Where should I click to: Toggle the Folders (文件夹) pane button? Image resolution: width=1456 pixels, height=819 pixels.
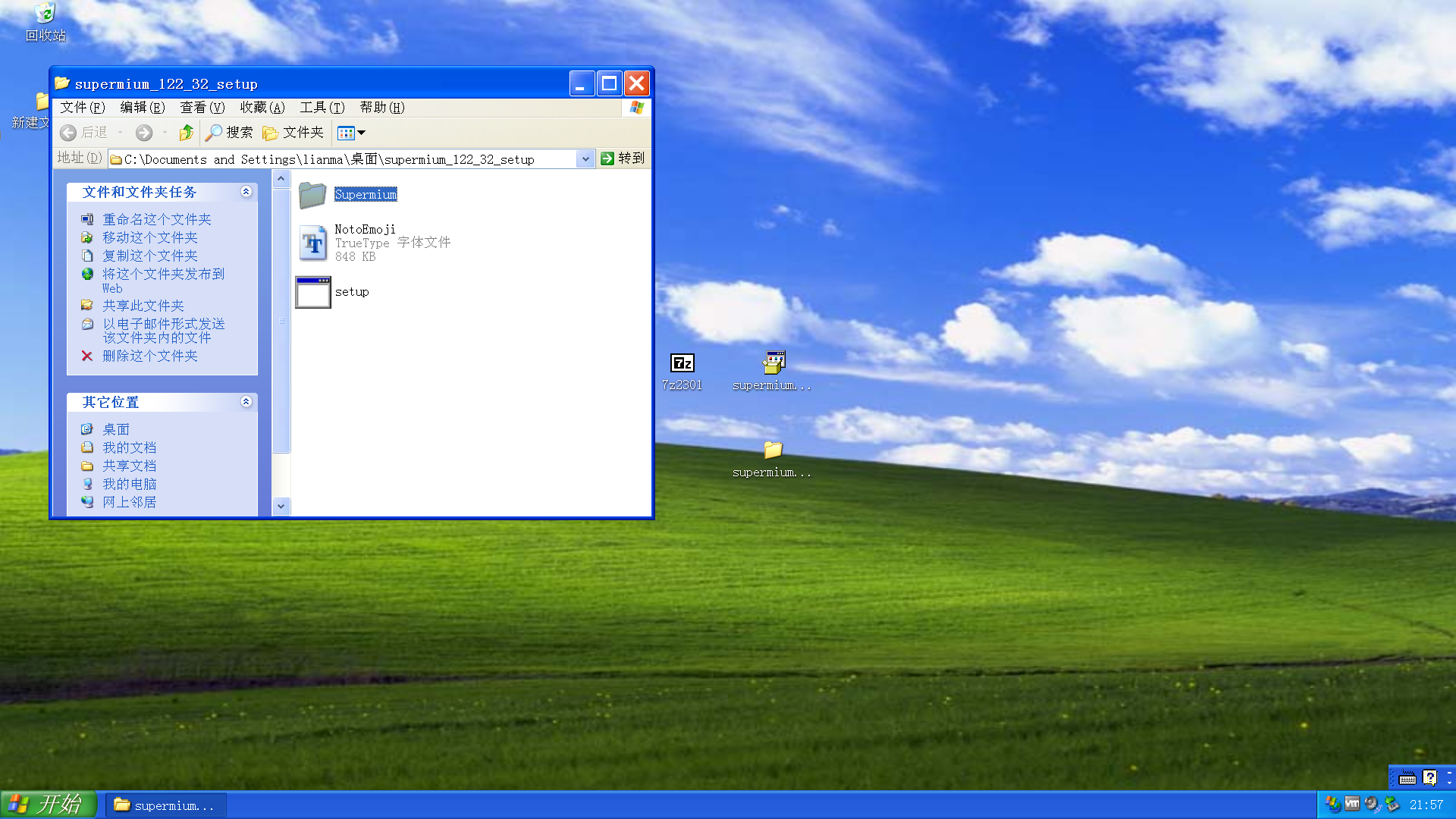point(293,133)
